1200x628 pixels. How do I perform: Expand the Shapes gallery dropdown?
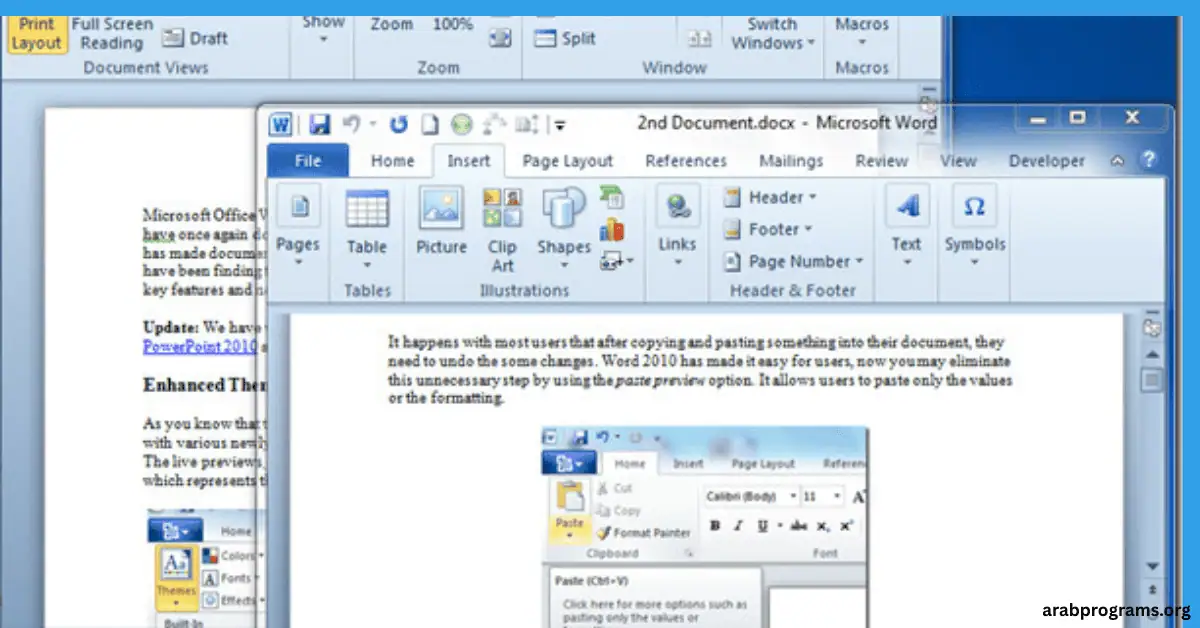tap(564, 265)
